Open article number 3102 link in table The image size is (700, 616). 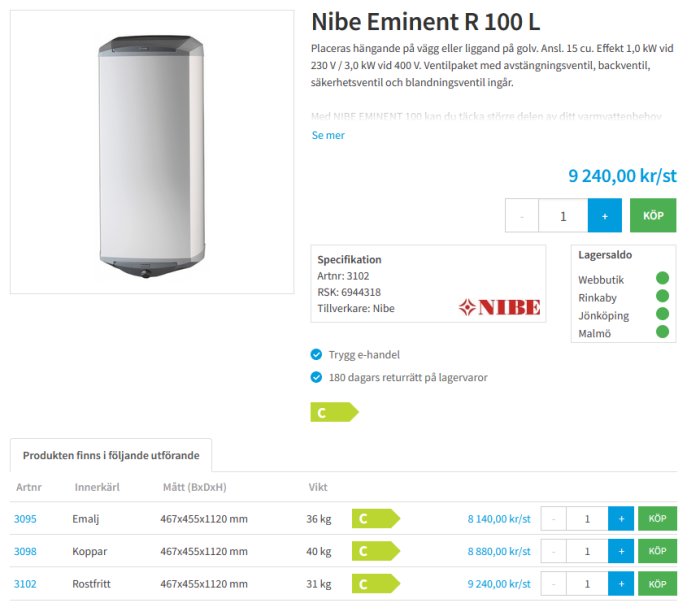(25, 584)
